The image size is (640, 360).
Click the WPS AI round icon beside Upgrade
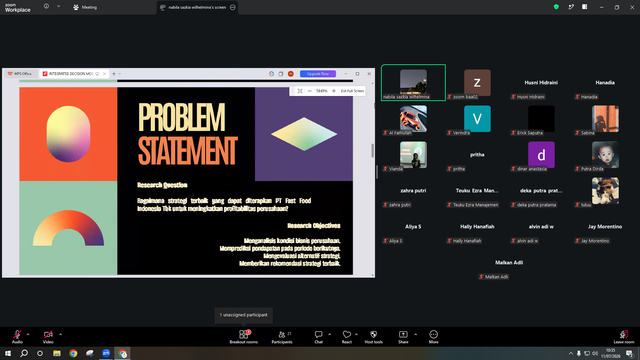click(x=271, y=74)
